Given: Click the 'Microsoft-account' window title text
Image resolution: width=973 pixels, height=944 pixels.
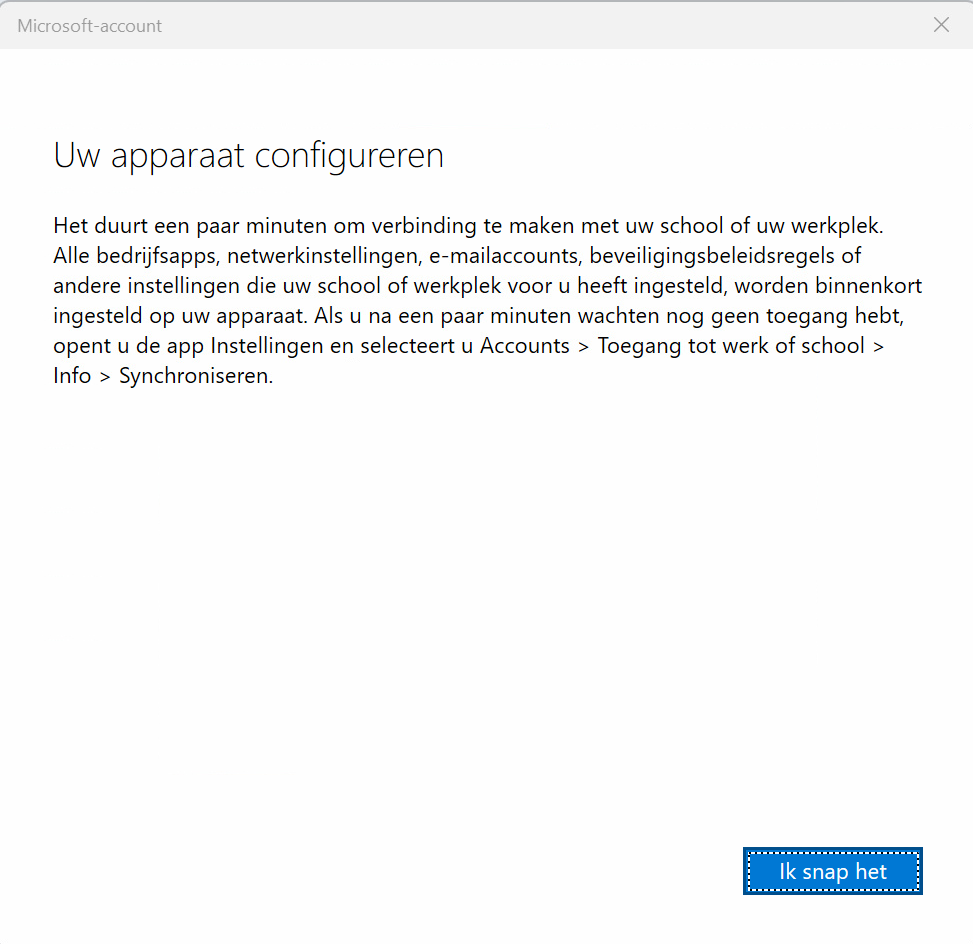Looking at the screenshot, I should coord(89,25).
